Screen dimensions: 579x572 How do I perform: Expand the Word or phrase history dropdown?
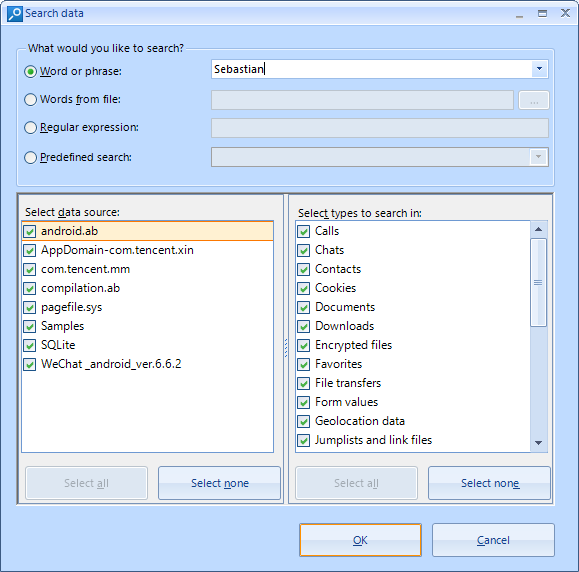point(539,69)
